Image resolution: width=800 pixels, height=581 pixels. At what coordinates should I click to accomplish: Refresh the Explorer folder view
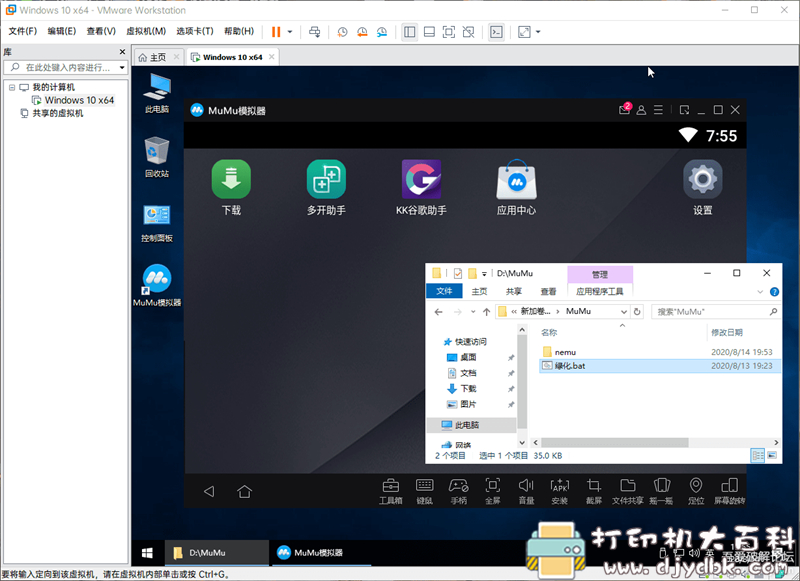[637, 312]
